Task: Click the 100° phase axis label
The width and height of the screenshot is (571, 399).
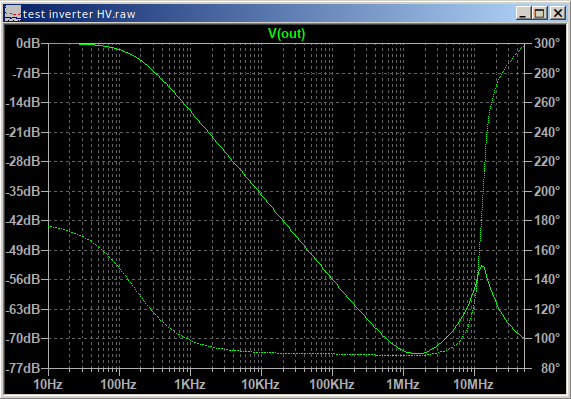Action: [547, 338]
